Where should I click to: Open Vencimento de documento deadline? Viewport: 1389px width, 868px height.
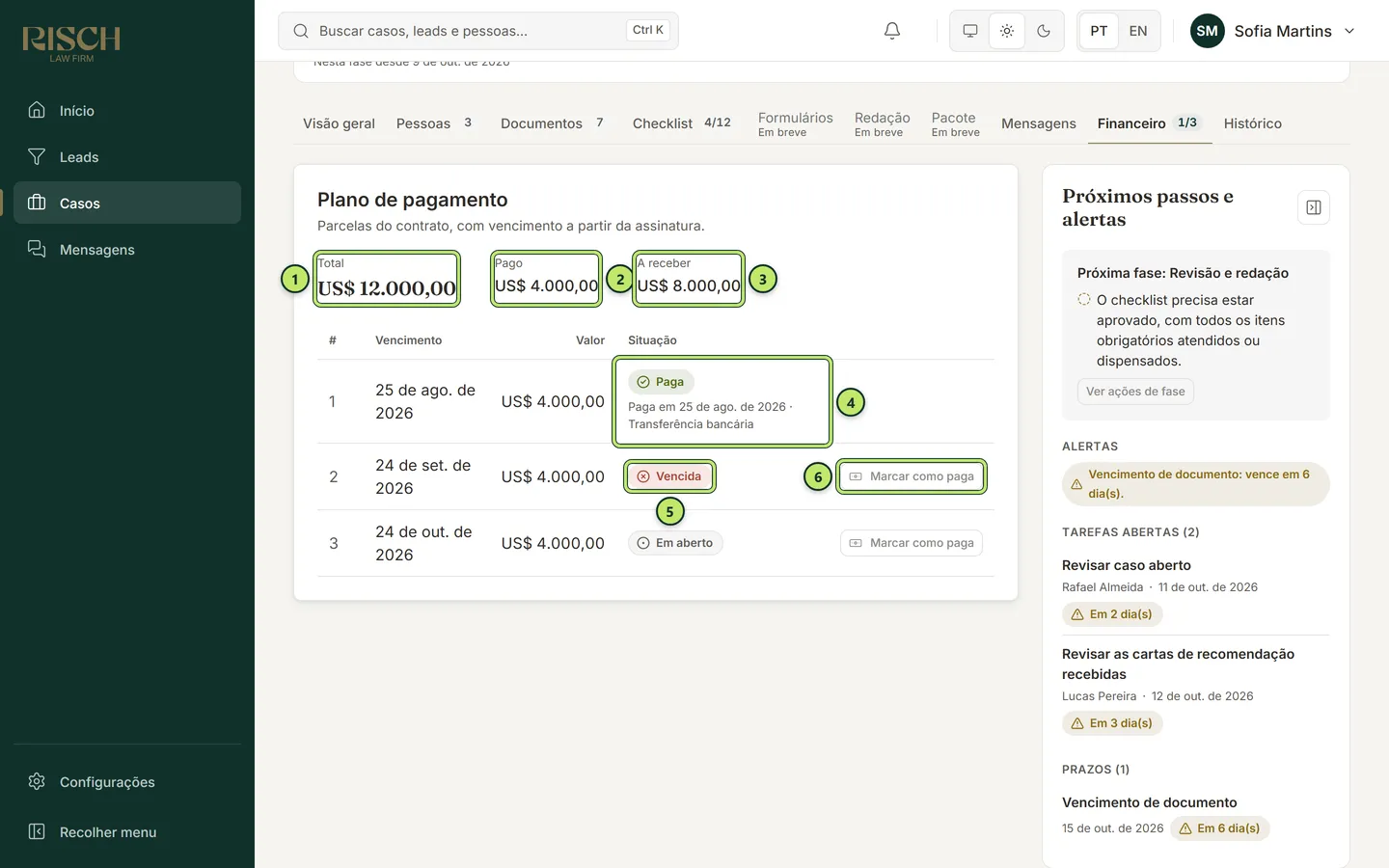[1149, 802]
